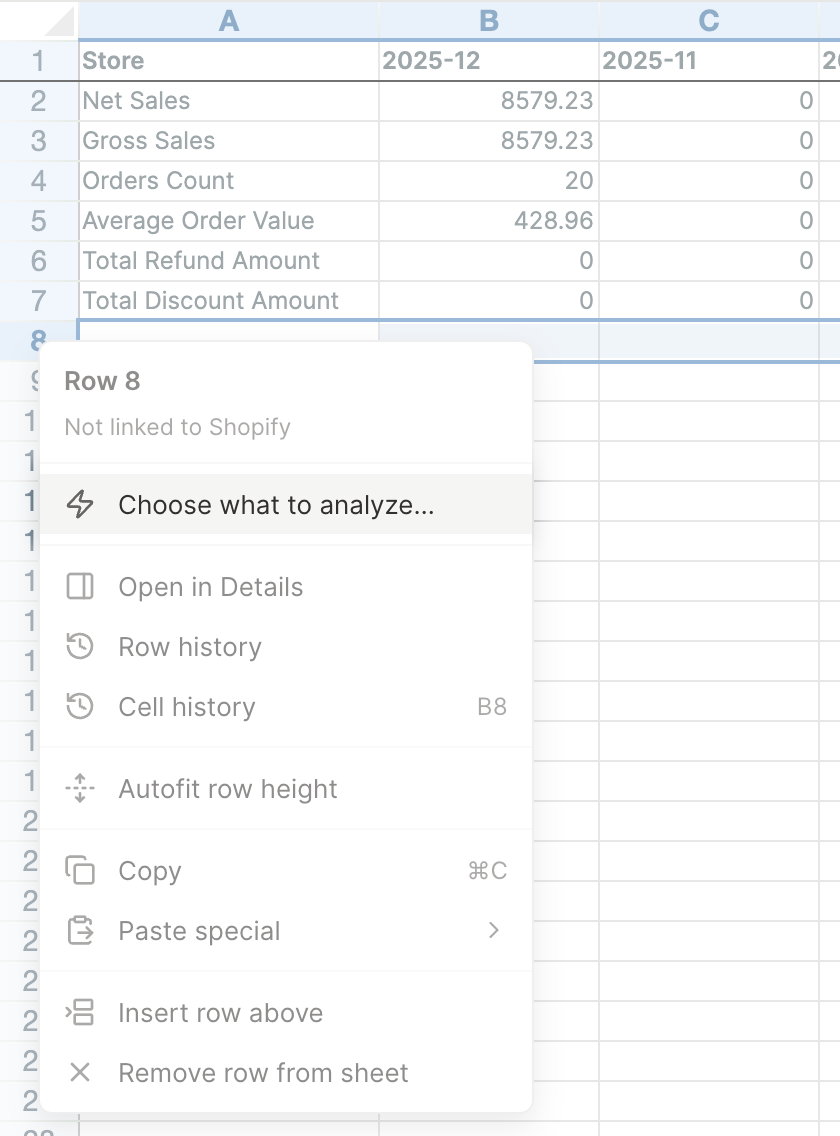This screenshot has width=840, height=1136.
Task: Click the Autofit row height icon
Action: click(x=80, y=788)
